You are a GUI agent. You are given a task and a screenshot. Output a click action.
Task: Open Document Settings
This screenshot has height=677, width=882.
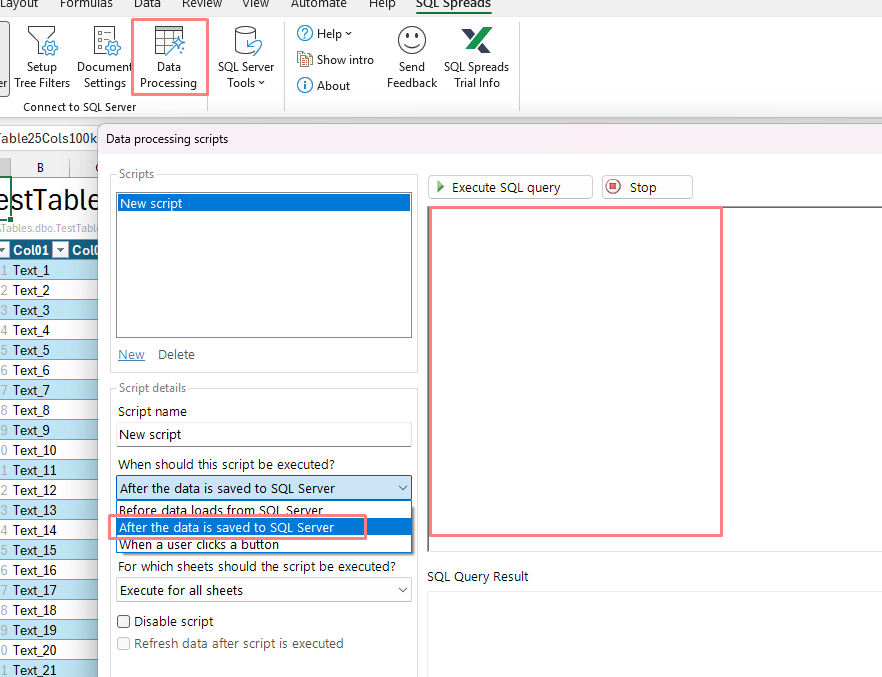coord(105,57)
